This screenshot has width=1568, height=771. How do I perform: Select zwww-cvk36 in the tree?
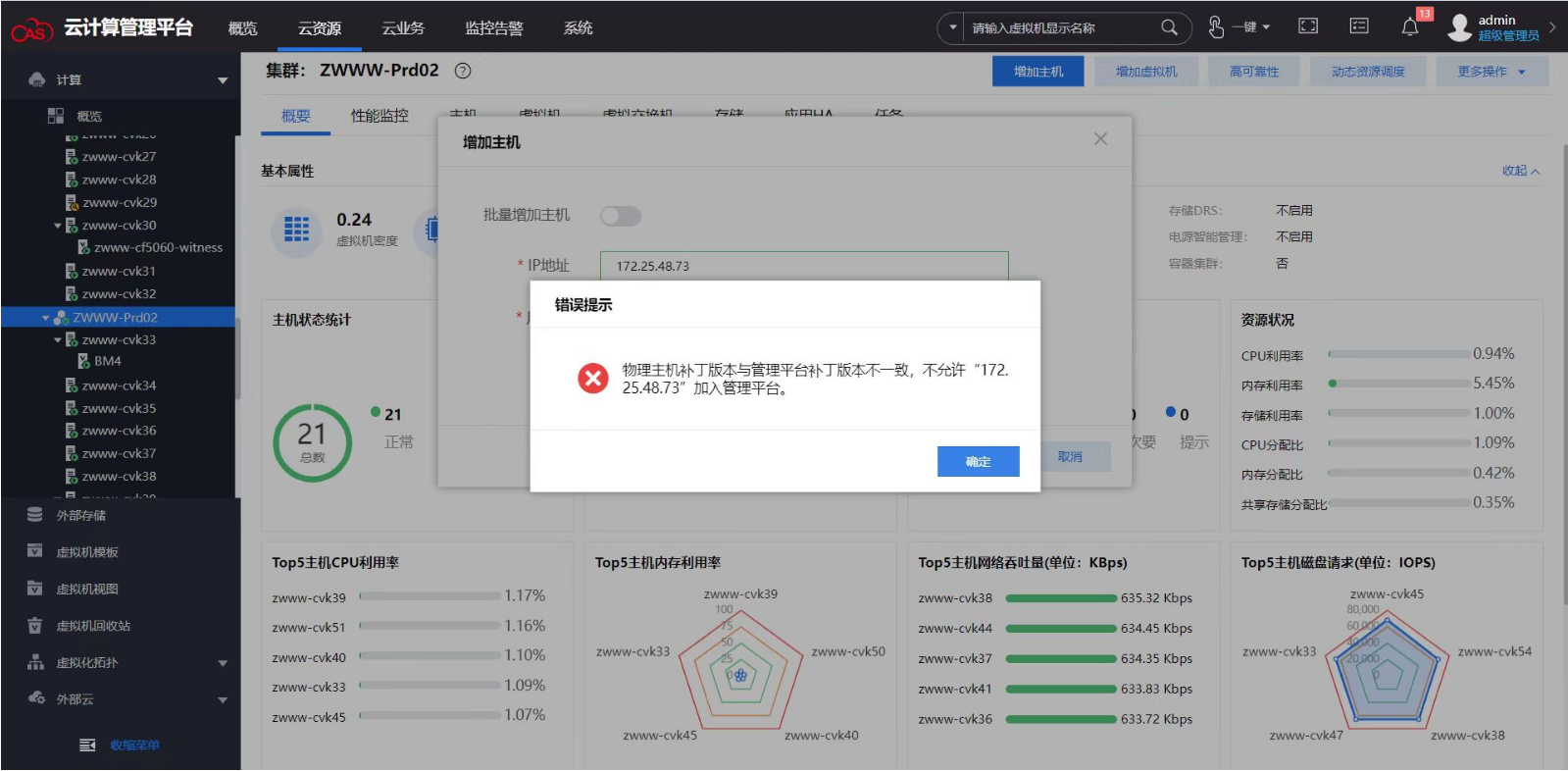point(120,431)
